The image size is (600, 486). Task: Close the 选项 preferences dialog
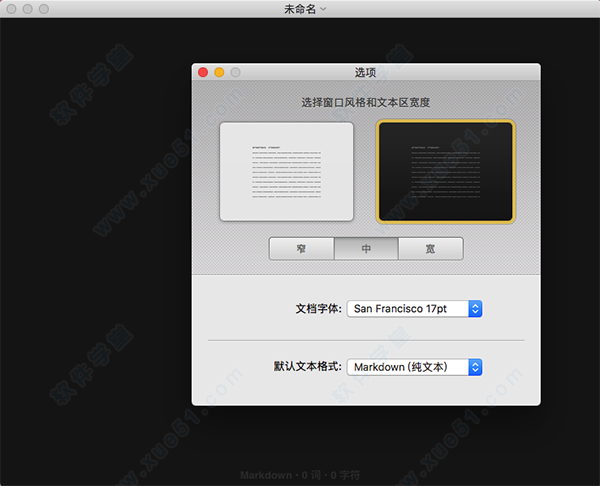(203, 72)
